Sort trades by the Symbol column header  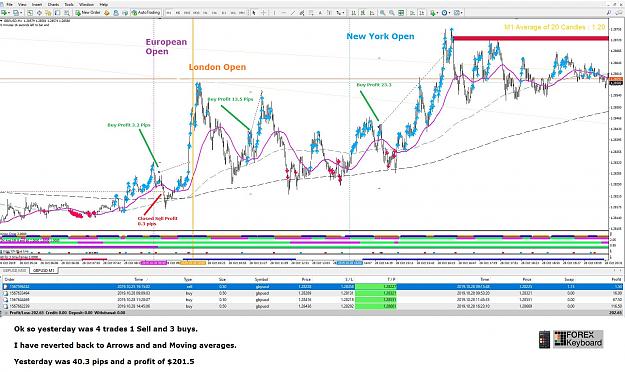[x=261, y=279]
